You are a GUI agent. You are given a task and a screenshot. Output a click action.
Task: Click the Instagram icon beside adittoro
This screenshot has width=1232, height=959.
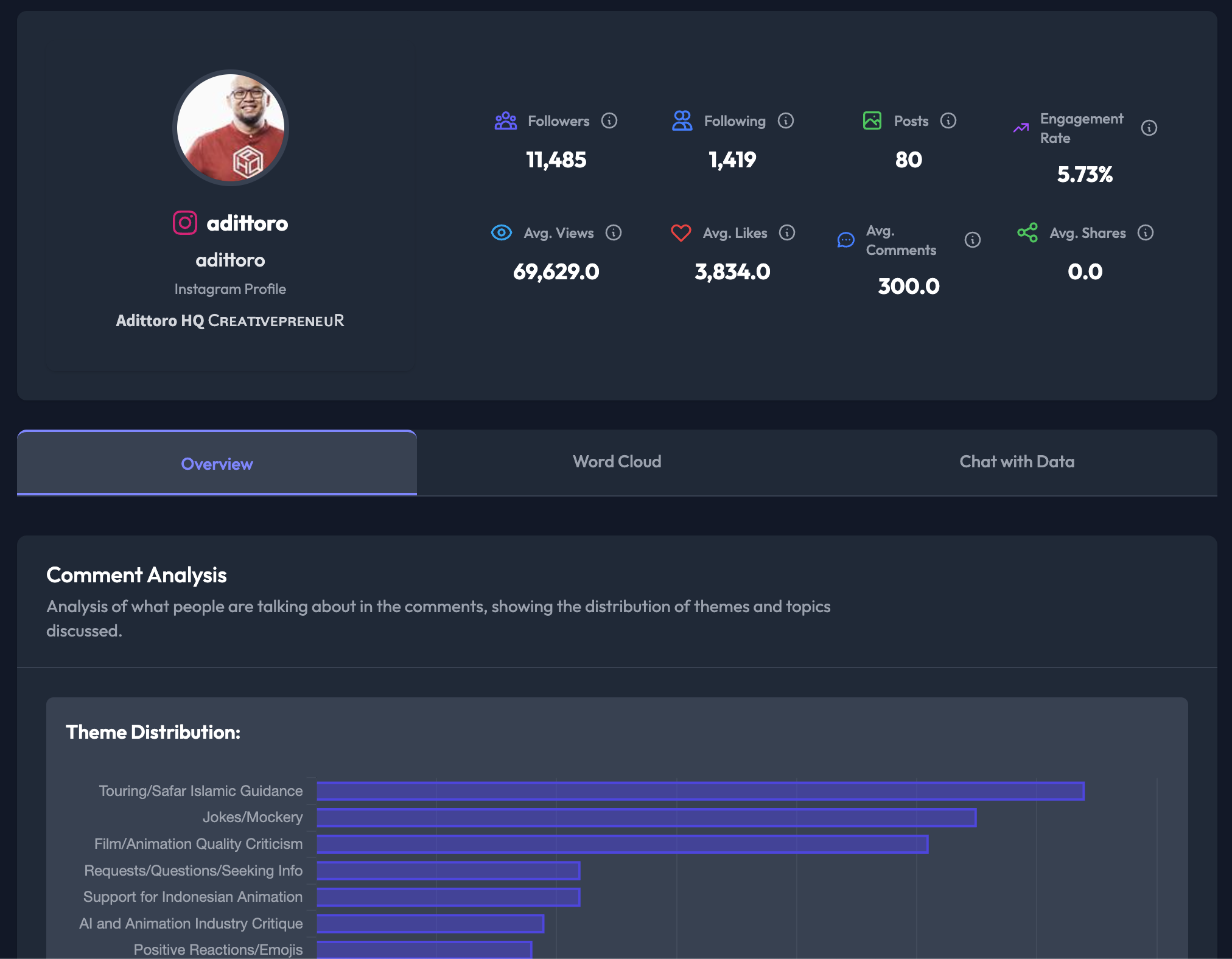[184, 223]
